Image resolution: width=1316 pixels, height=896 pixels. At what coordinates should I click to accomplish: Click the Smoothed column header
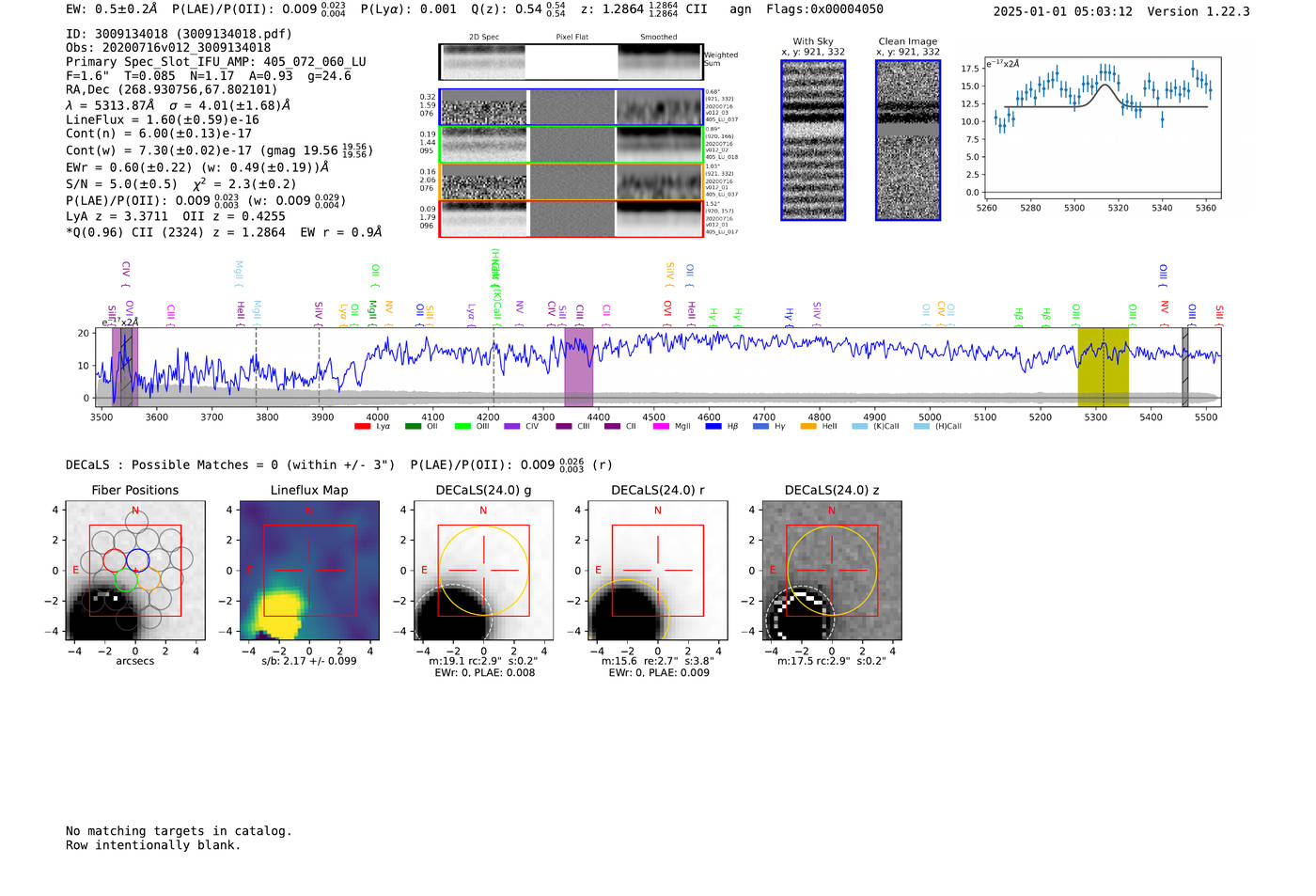pyautogui.click(x=659, y=38)
